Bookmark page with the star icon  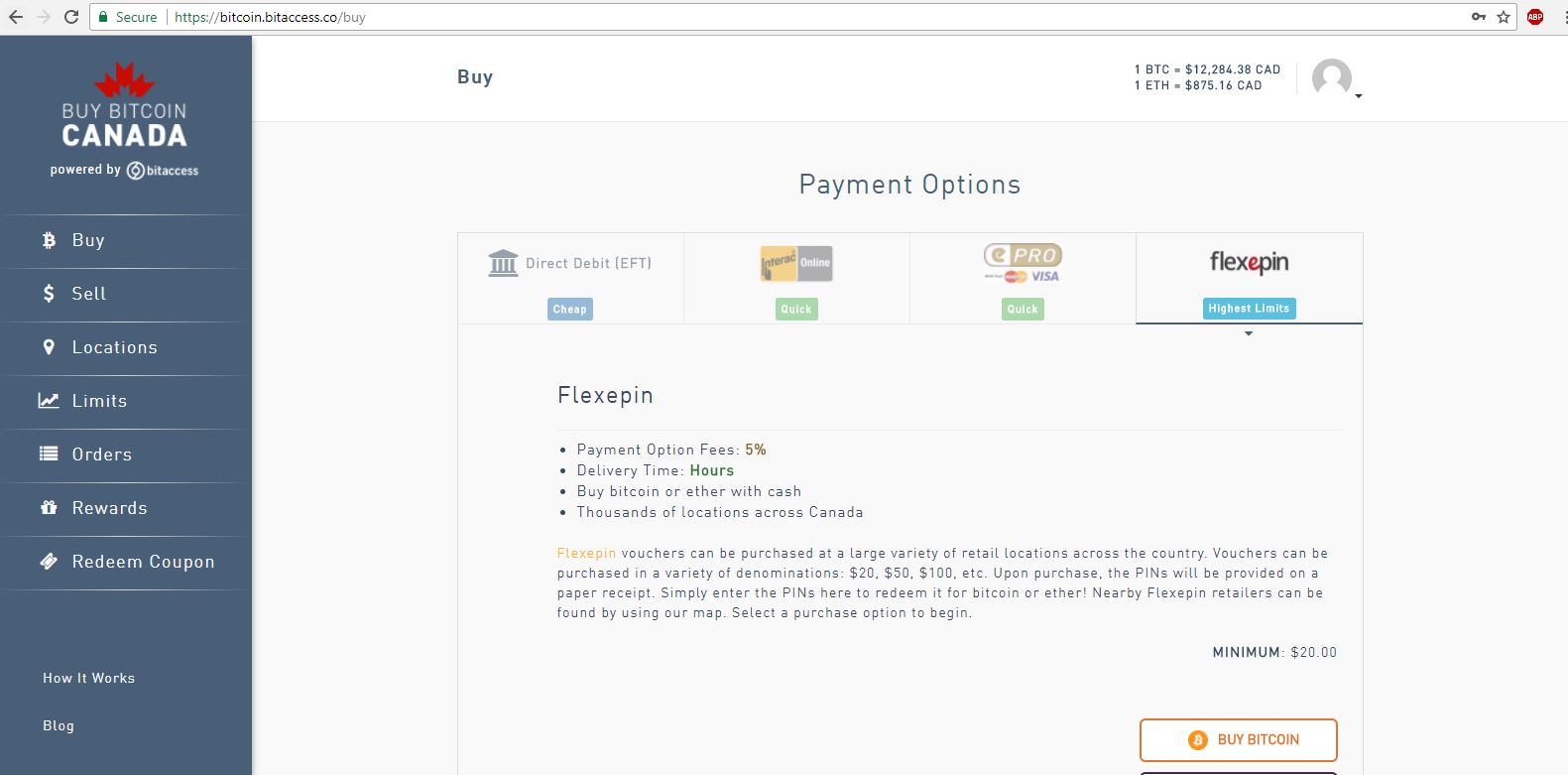tap(1504, 17)
